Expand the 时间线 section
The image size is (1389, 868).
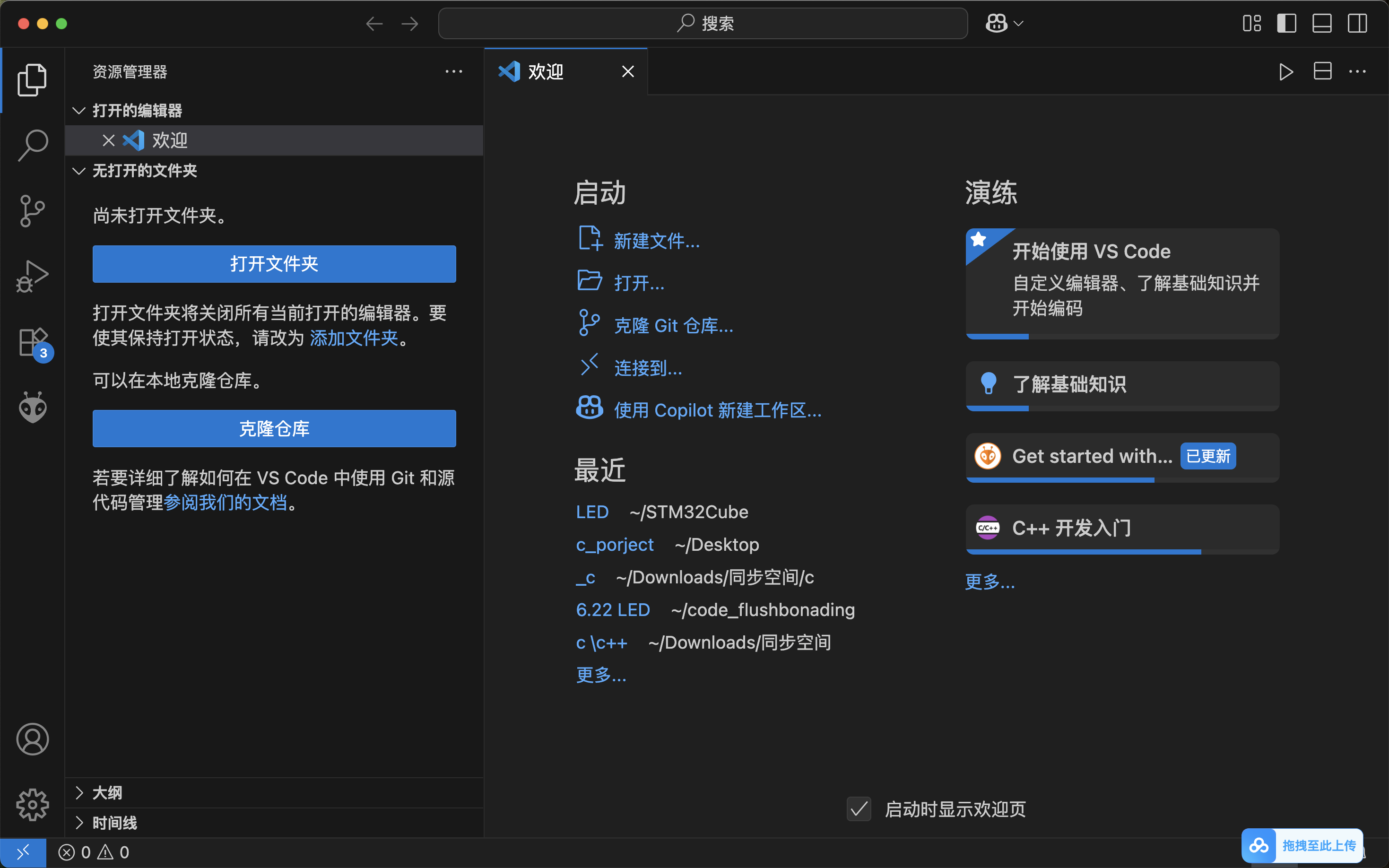[x=79, y=823]
